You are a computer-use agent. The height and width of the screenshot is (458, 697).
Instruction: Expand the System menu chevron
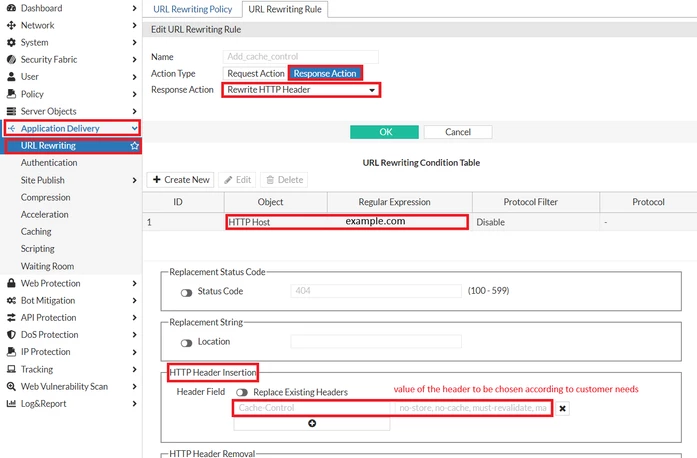pos(134,42)
